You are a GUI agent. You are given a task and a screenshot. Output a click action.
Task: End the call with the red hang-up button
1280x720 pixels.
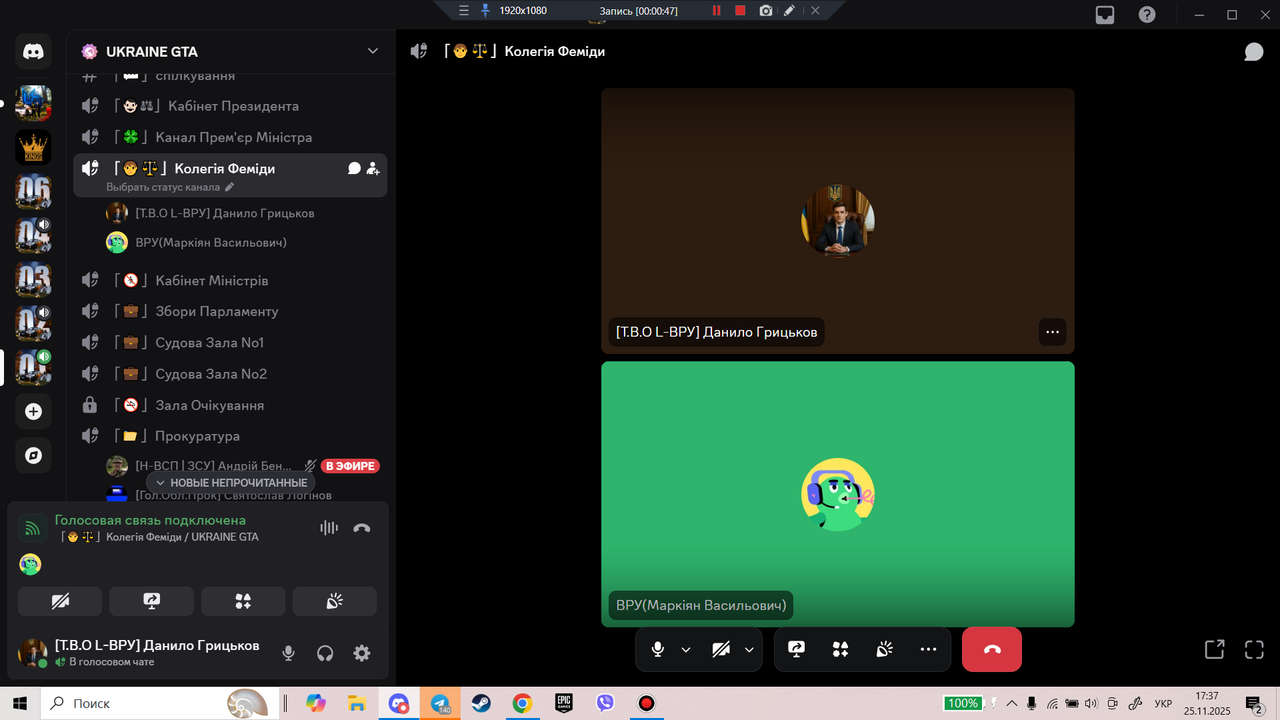click(992, 649)
